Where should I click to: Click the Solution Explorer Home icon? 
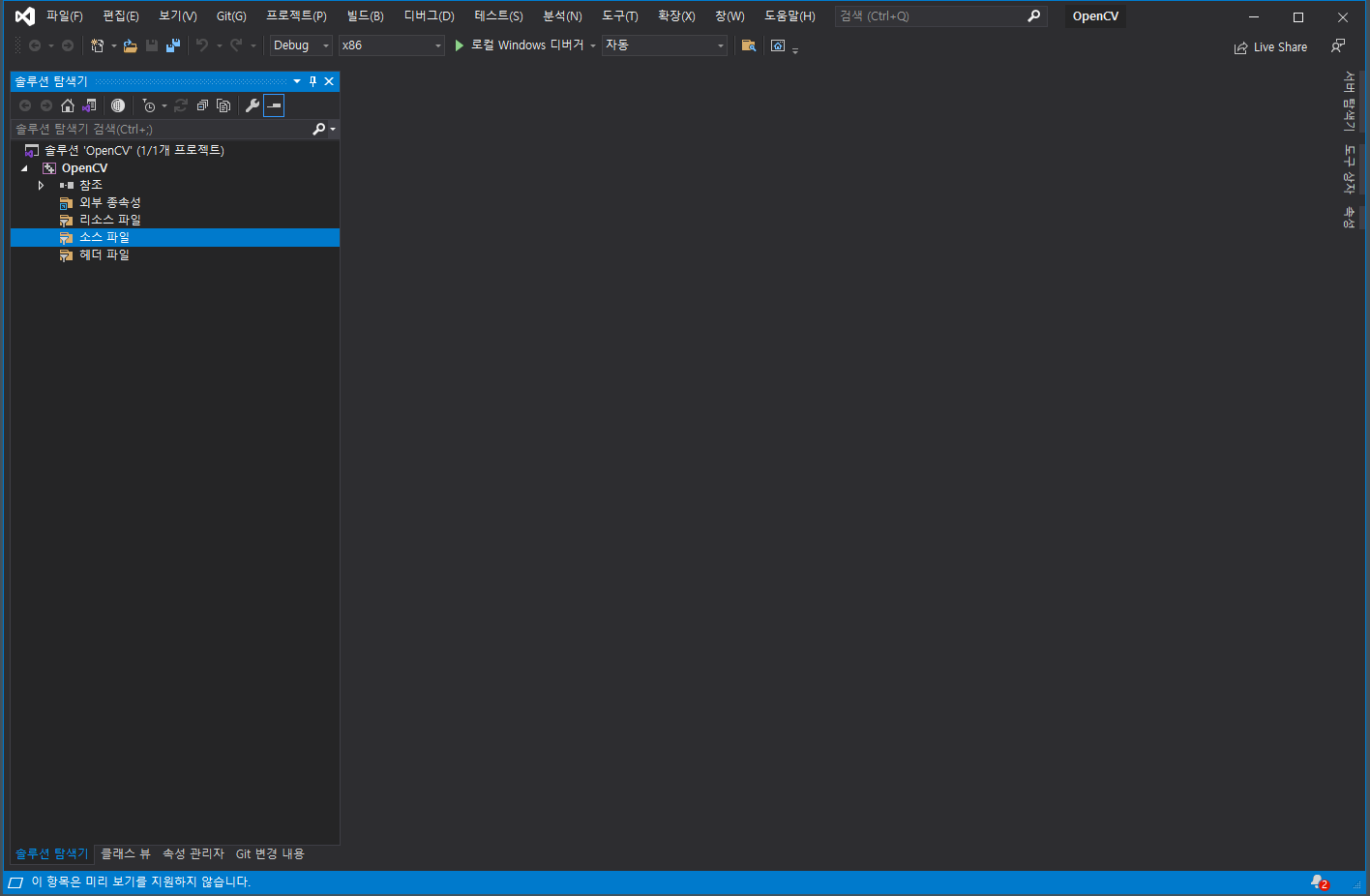(67, 105)
